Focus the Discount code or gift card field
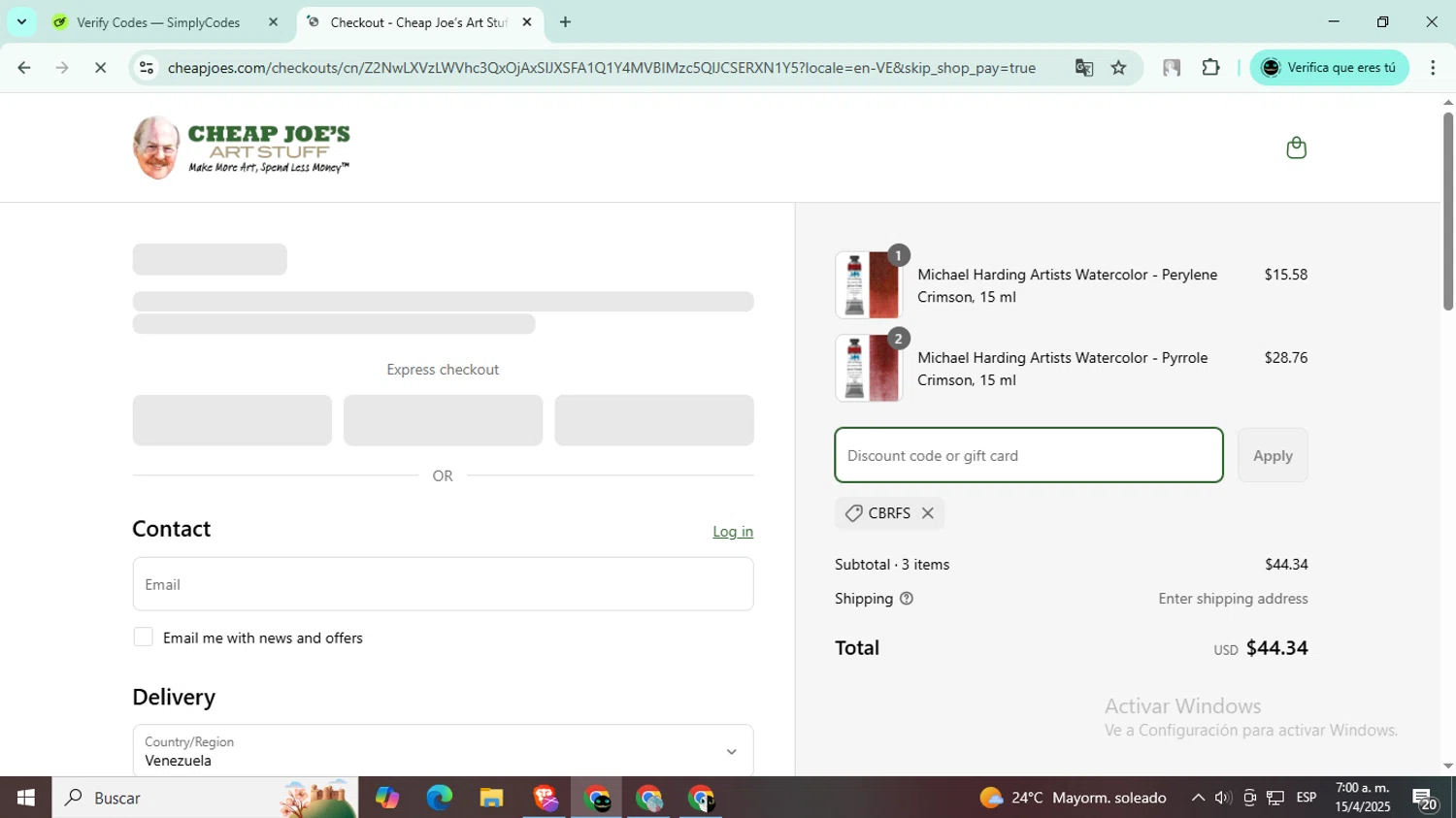The width and height of the screenshot is (1456, 818). [x=1029, y=455]
